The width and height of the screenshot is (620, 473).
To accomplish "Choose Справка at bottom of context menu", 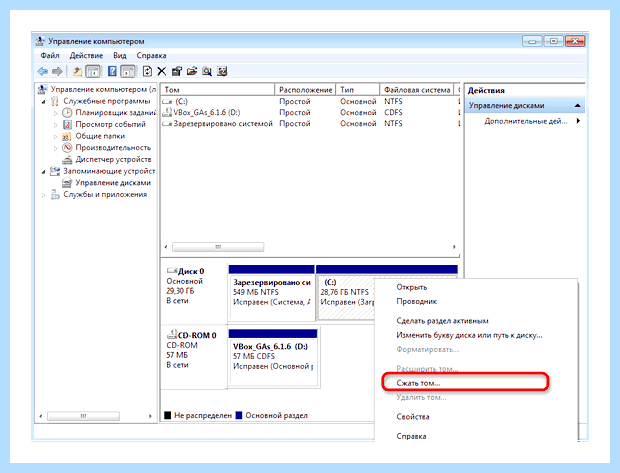I will pos(411,436).
